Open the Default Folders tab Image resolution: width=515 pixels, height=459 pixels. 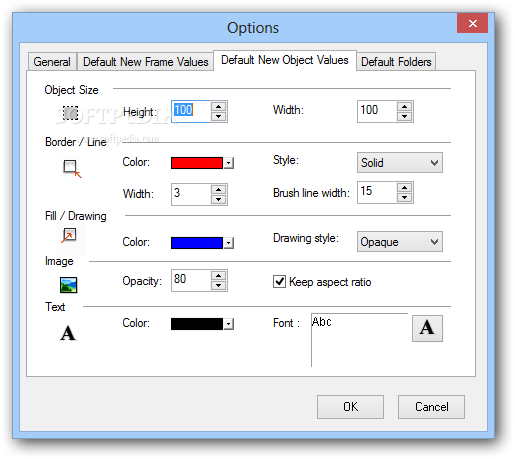point(396,62)
